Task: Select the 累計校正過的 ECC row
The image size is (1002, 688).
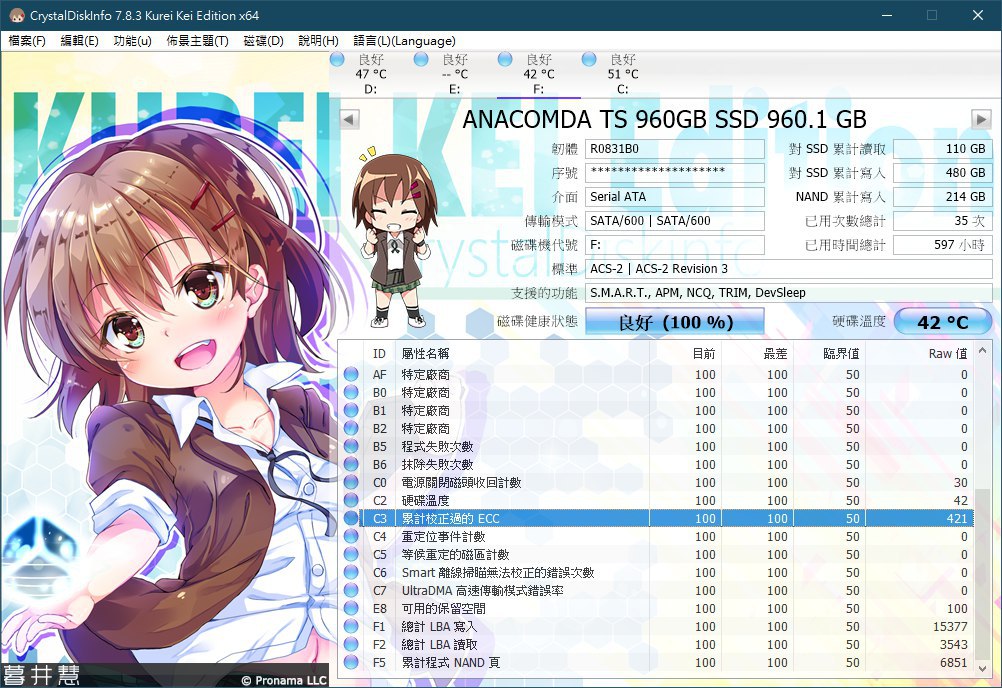Action: (x=656, y=518)
